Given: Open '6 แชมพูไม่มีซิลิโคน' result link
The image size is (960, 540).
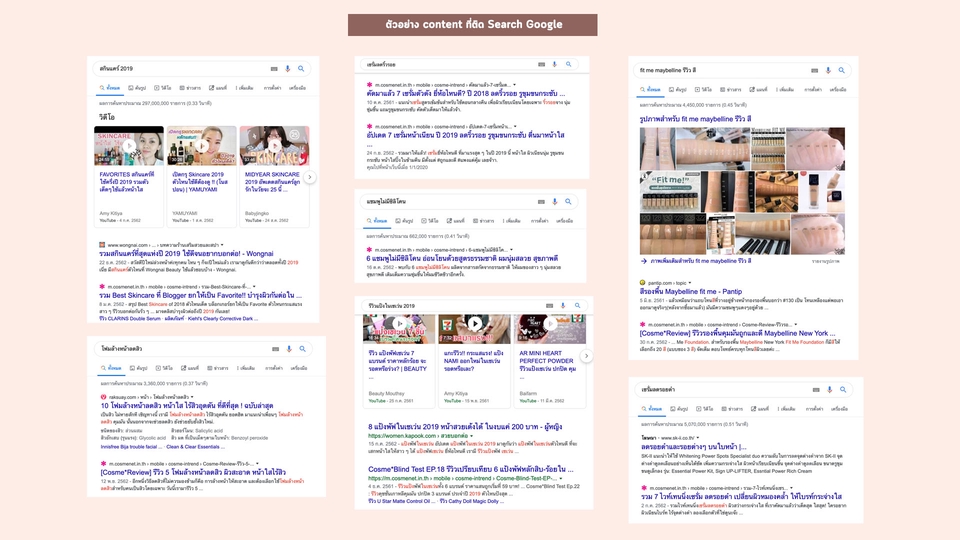Looking at the screenshot, I should coord(462,258).
